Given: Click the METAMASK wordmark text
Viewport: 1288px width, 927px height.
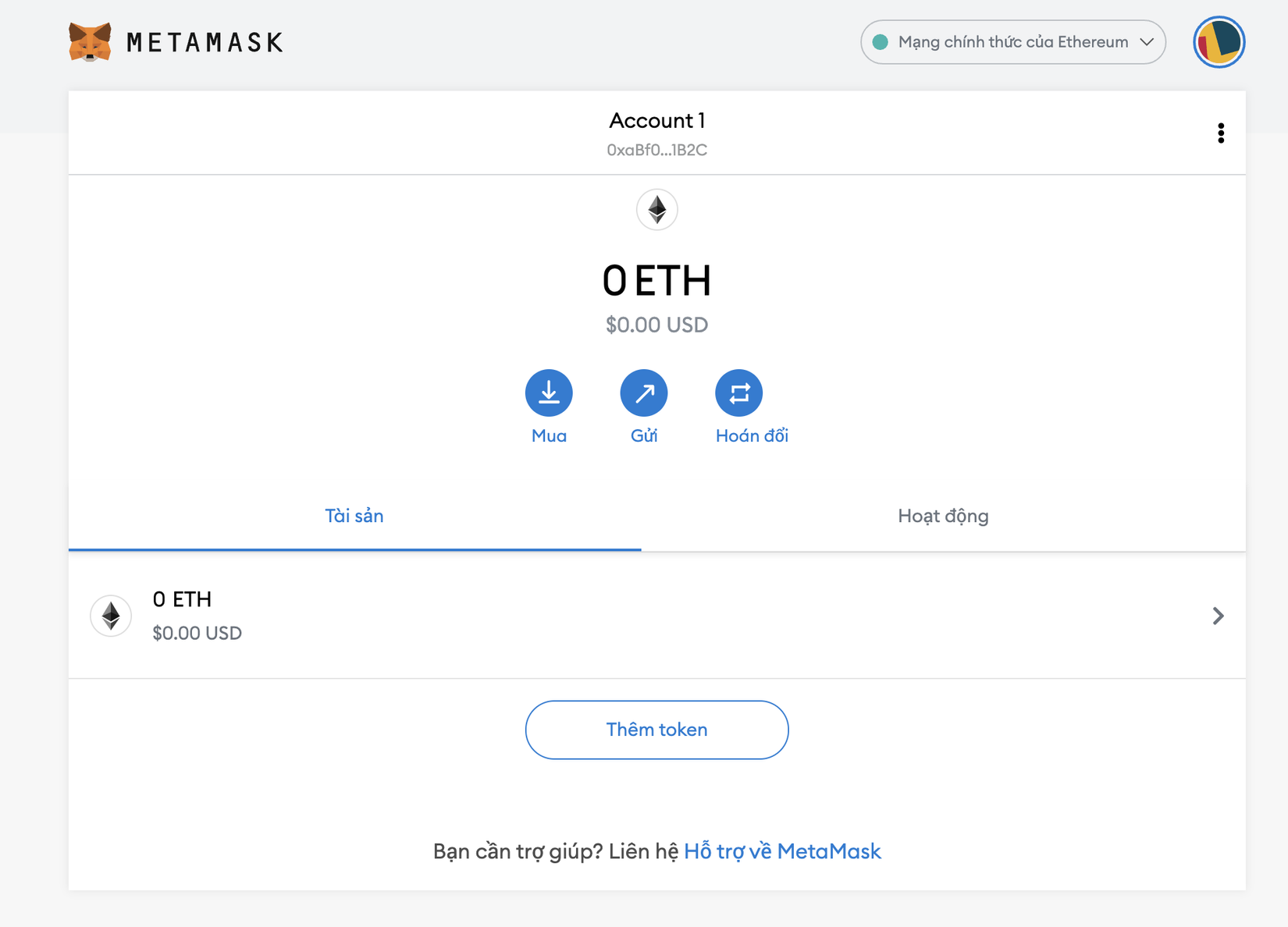Looking at the screenshot, I should pos(205,42).
